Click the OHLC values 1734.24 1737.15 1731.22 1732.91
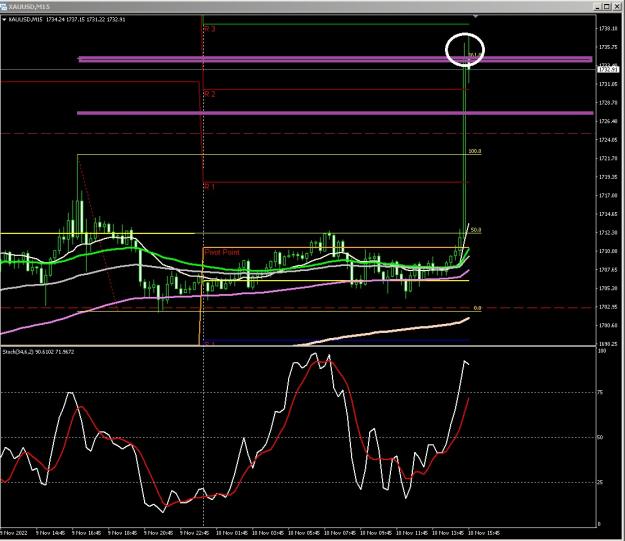 click(x=86, y=19)
